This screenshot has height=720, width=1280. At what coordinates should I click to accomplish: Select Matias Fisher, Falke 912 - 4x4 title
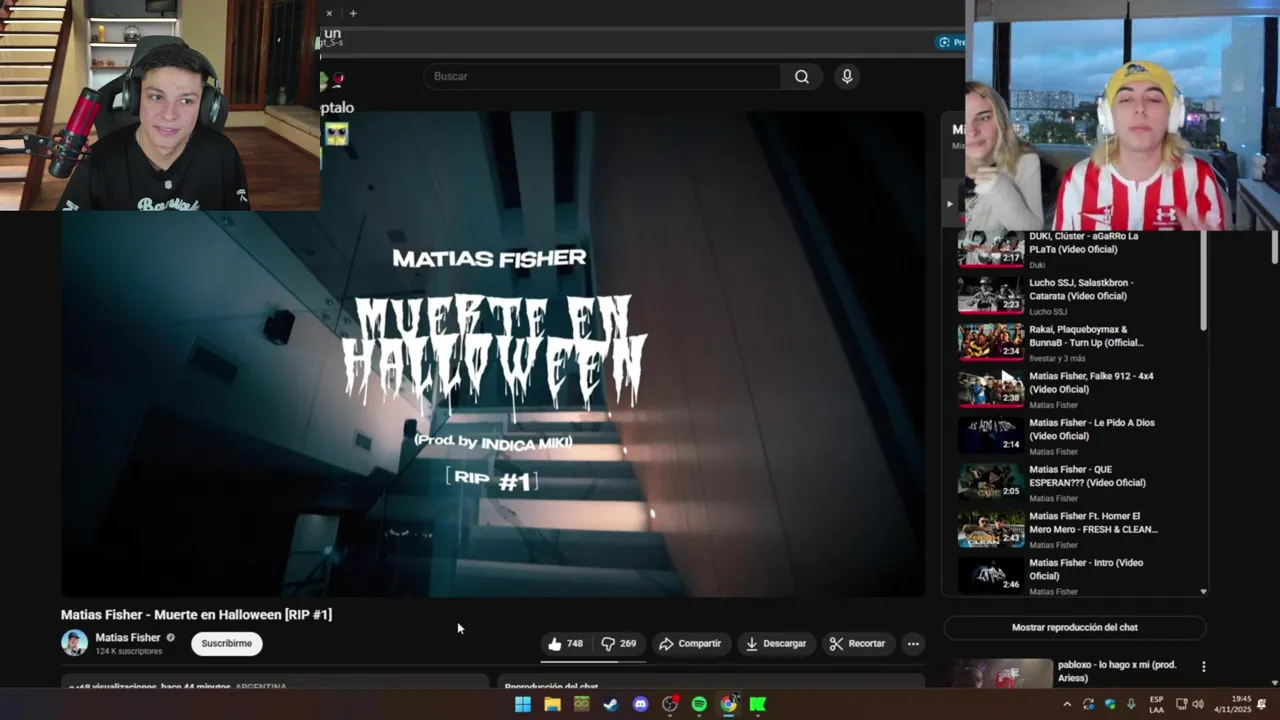pos(1091,383)
